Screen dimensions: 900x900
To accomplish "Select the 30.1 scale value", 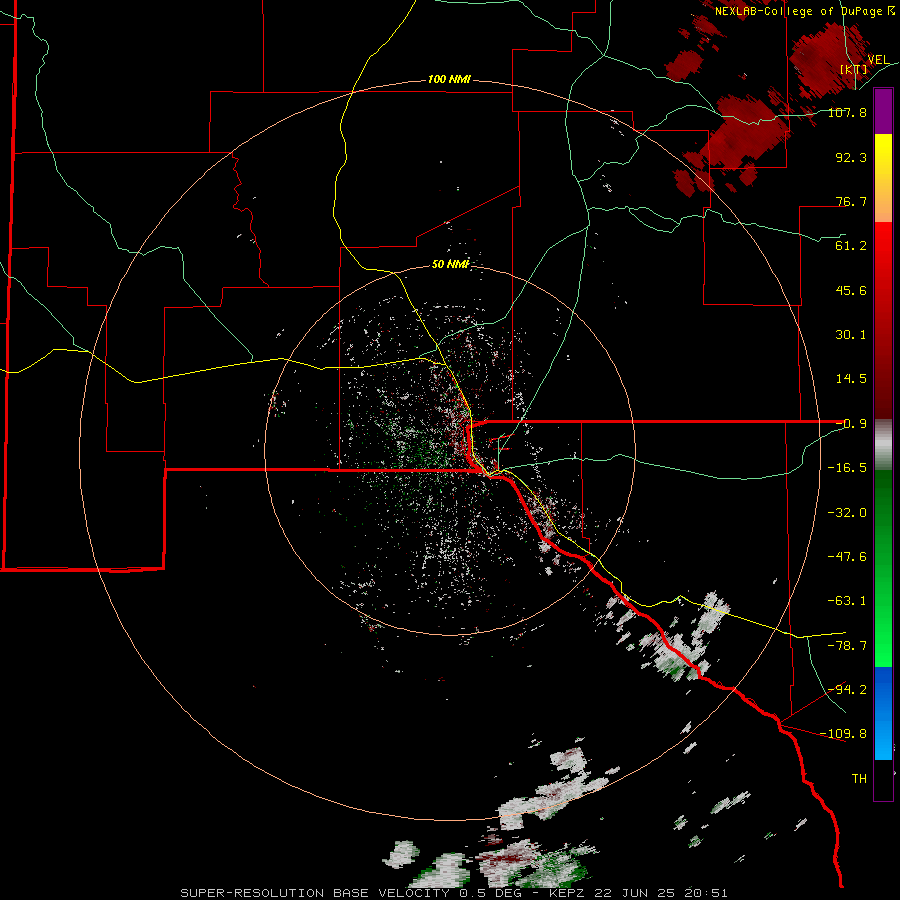I will point(851,335).
